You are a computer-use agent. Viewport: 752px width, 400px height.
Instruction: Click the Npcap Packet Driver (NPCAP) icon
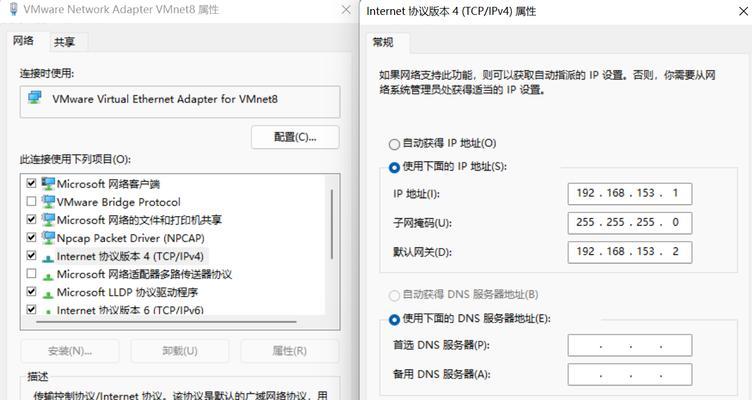tap(48, 237)
